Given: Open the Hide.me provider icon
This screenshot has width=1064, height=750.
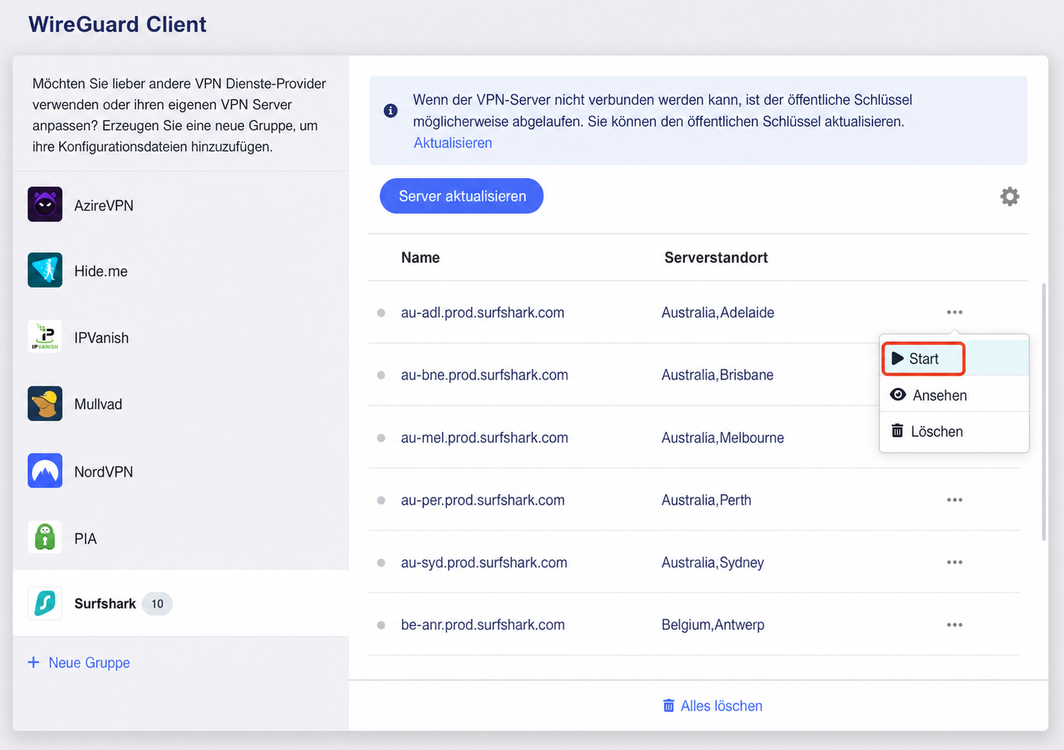Looking at the screenshot, I should [45, 270].
